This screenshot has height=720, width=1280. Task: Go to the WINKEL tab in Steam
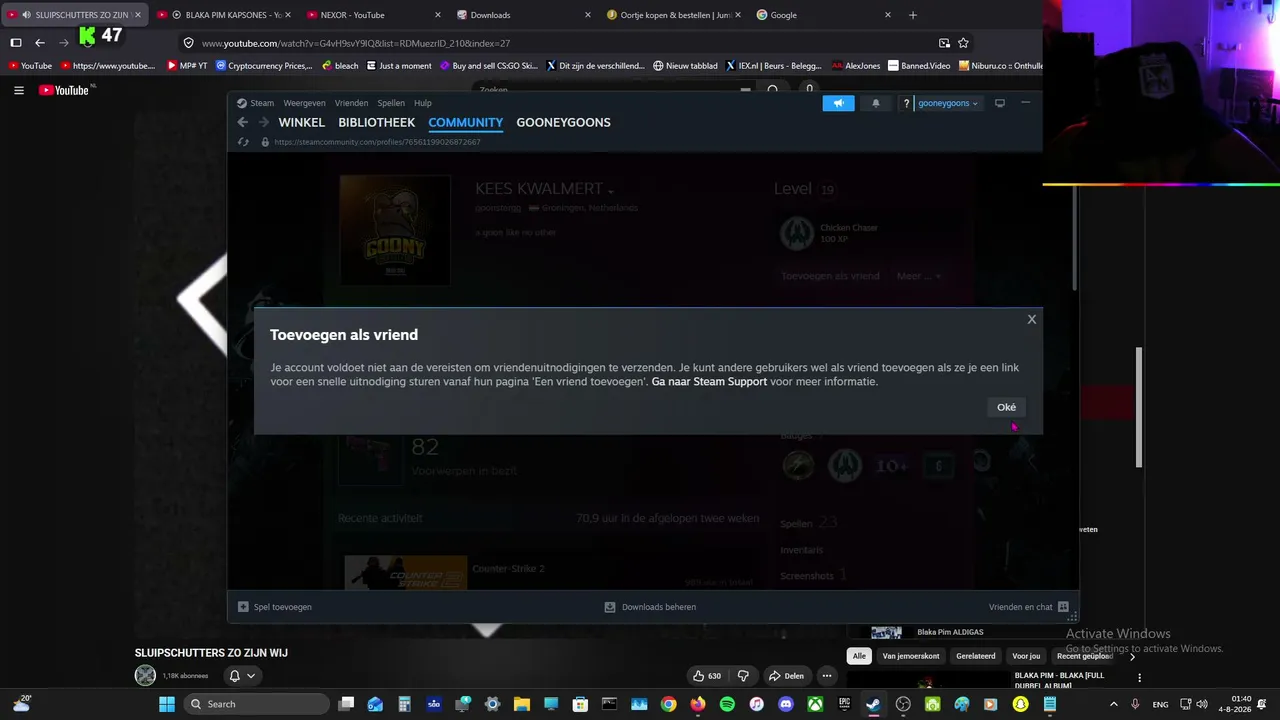coord(301,123)
